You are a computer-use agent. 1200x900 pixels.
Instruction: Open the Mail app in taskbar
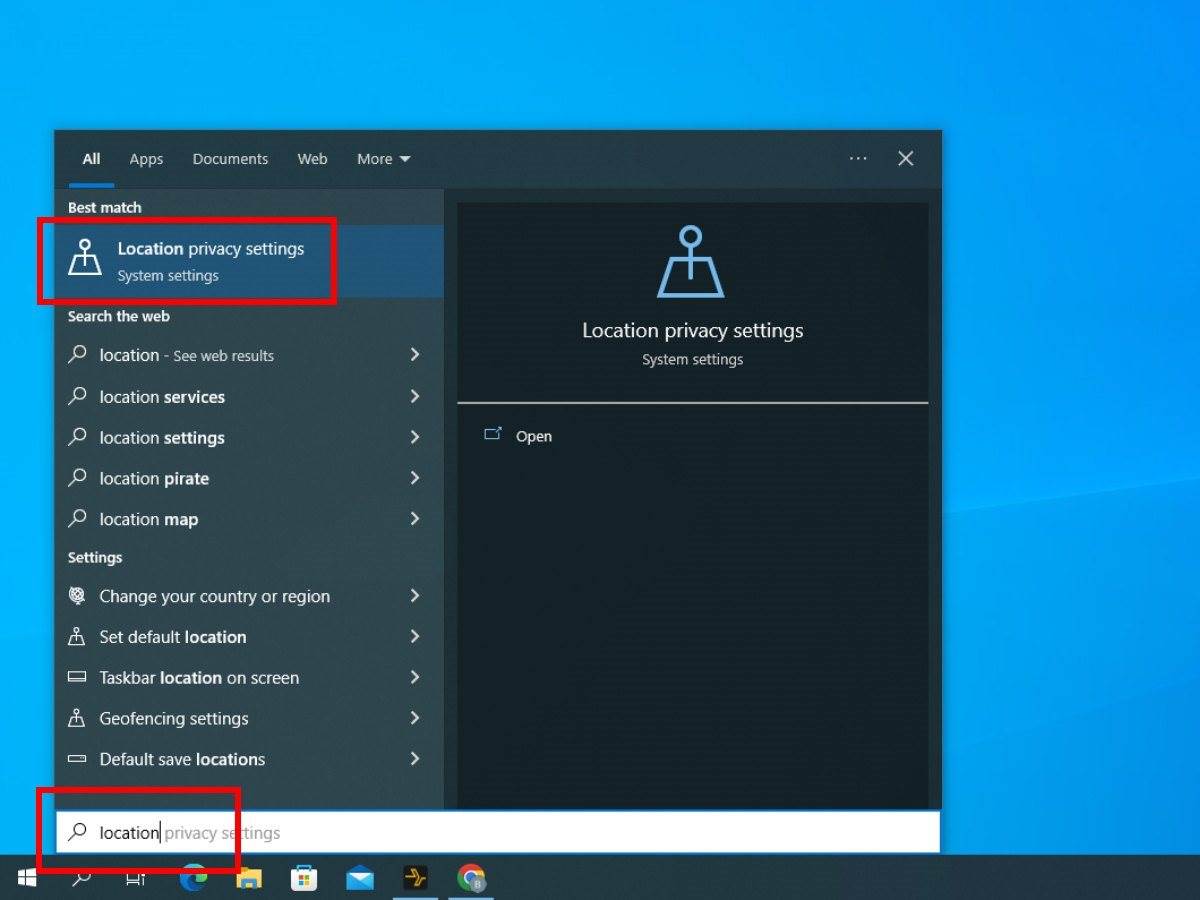coord(360,878)
